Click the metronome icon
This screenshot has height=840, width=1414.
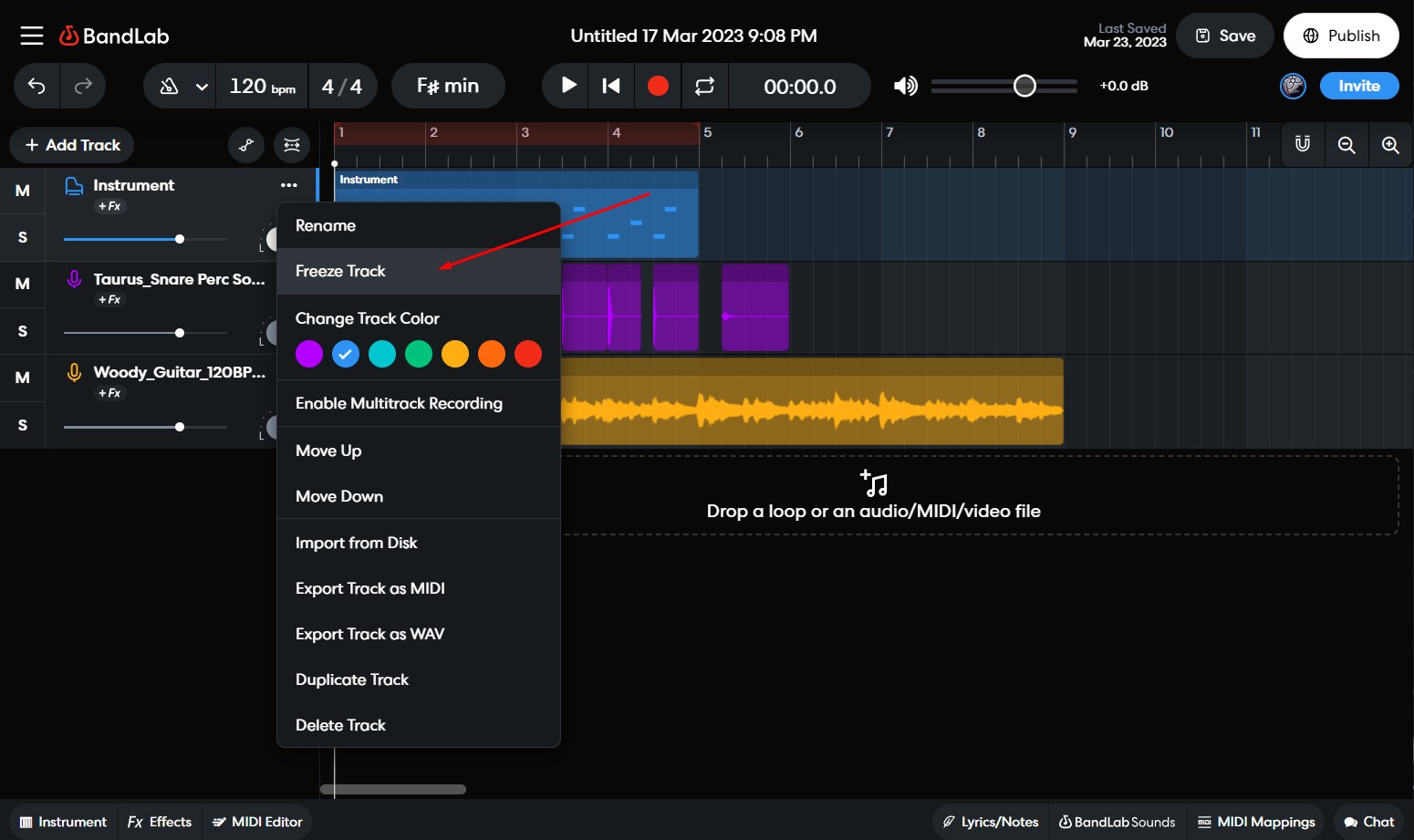(170, 85)
